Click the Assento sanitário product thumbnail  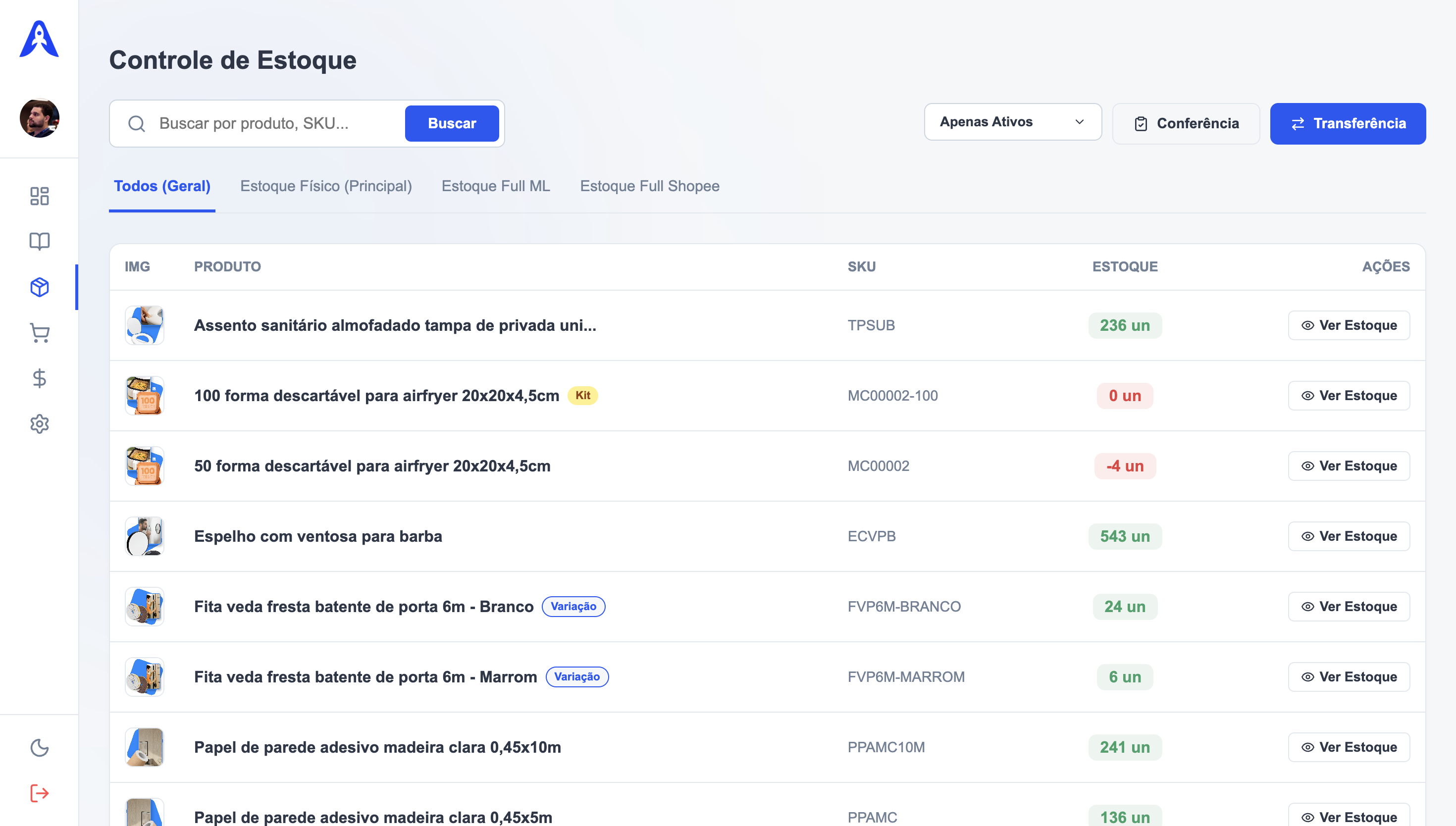[145, 325]
